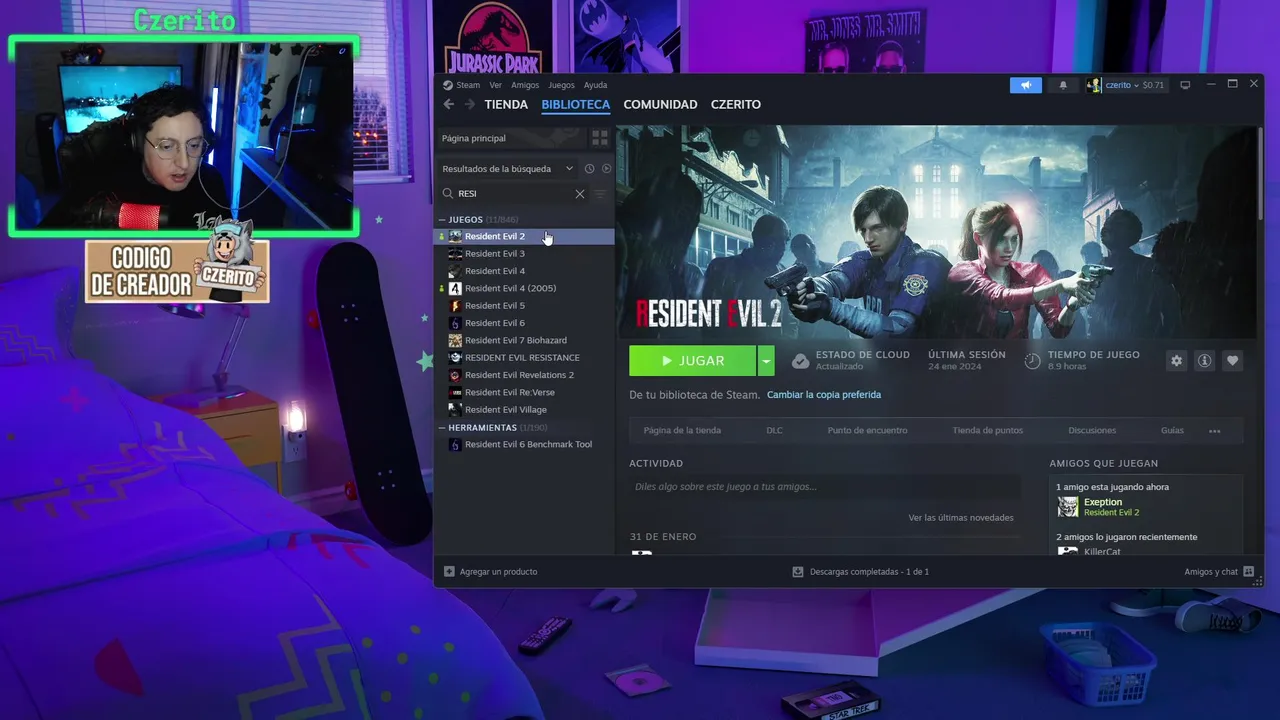Click the cloud status checkmark icon
The height and width of the screenshot is (720, 1280).
(800, 361)
